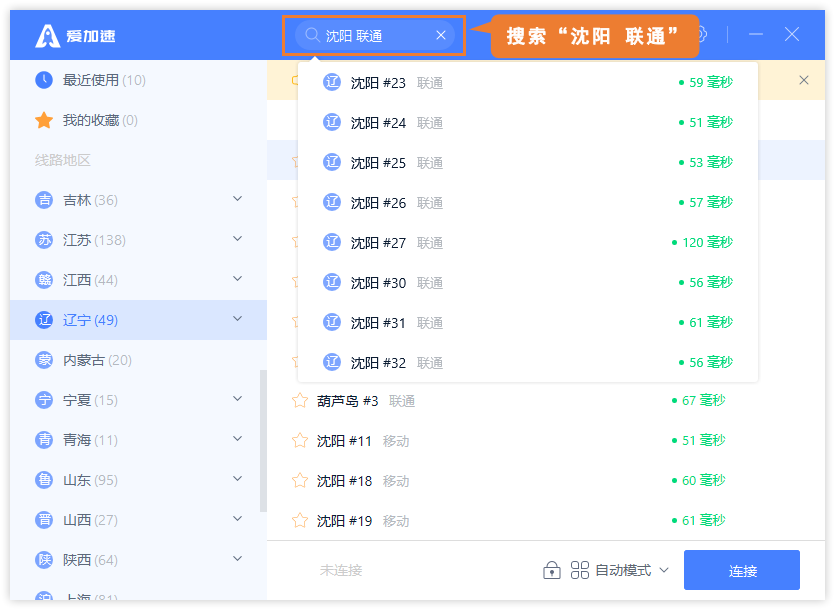835x610 pixels.
Task: Minimize the 爱加速 window
Action: [x=756, y=35]
